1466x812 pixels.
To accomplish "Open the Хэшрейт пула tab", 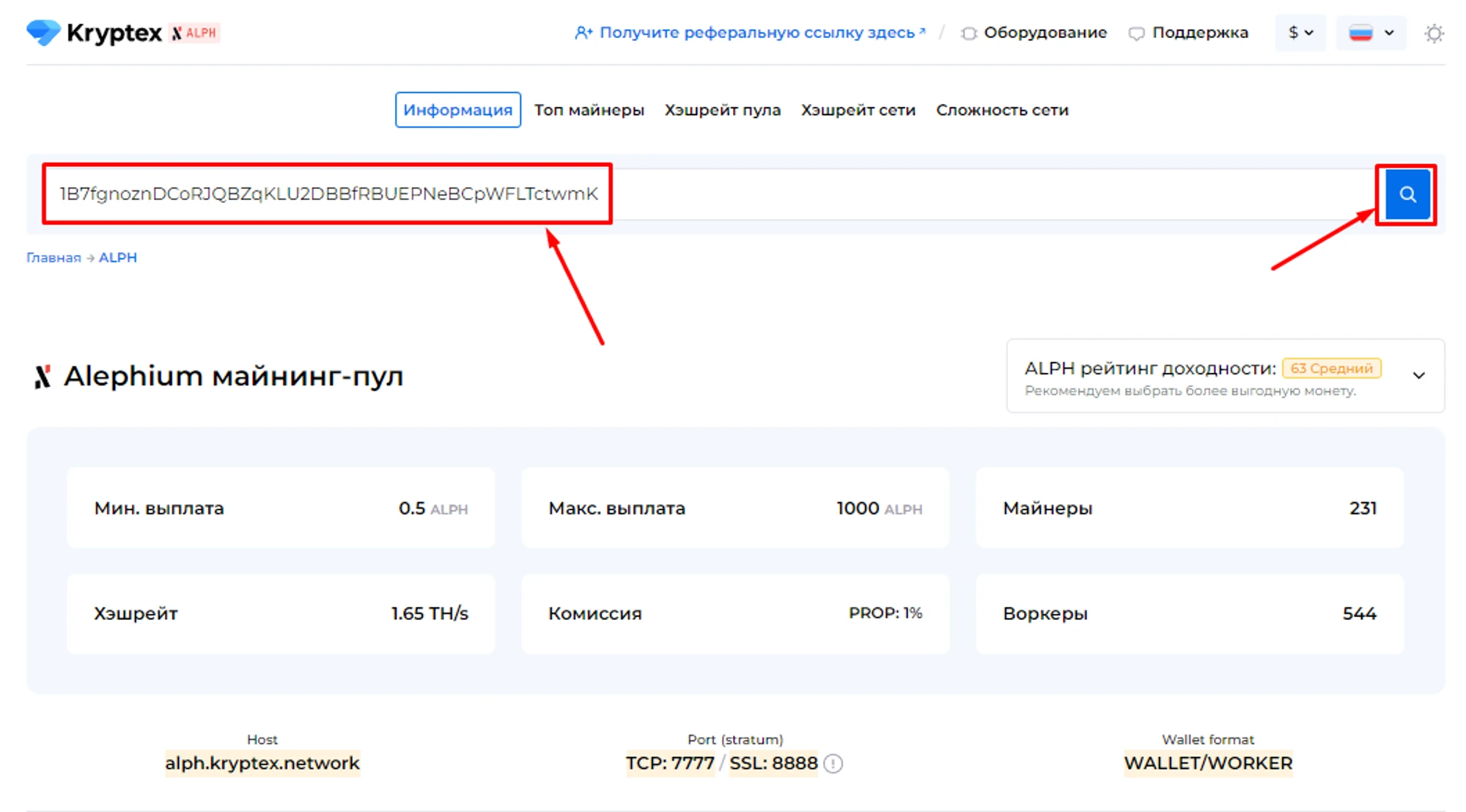I will [722, 110].
